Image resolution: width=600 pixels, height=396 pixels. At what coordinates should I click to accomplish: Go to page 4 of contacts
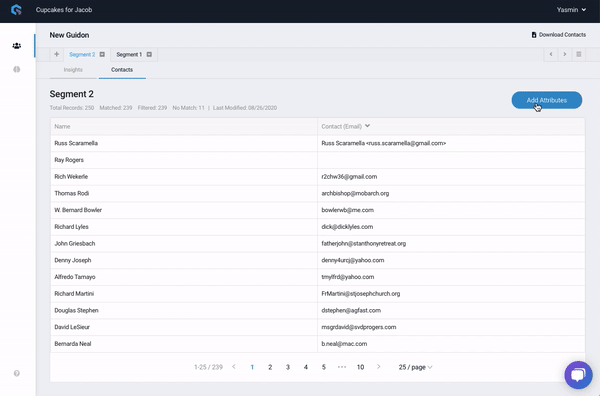tap(306, 367)
